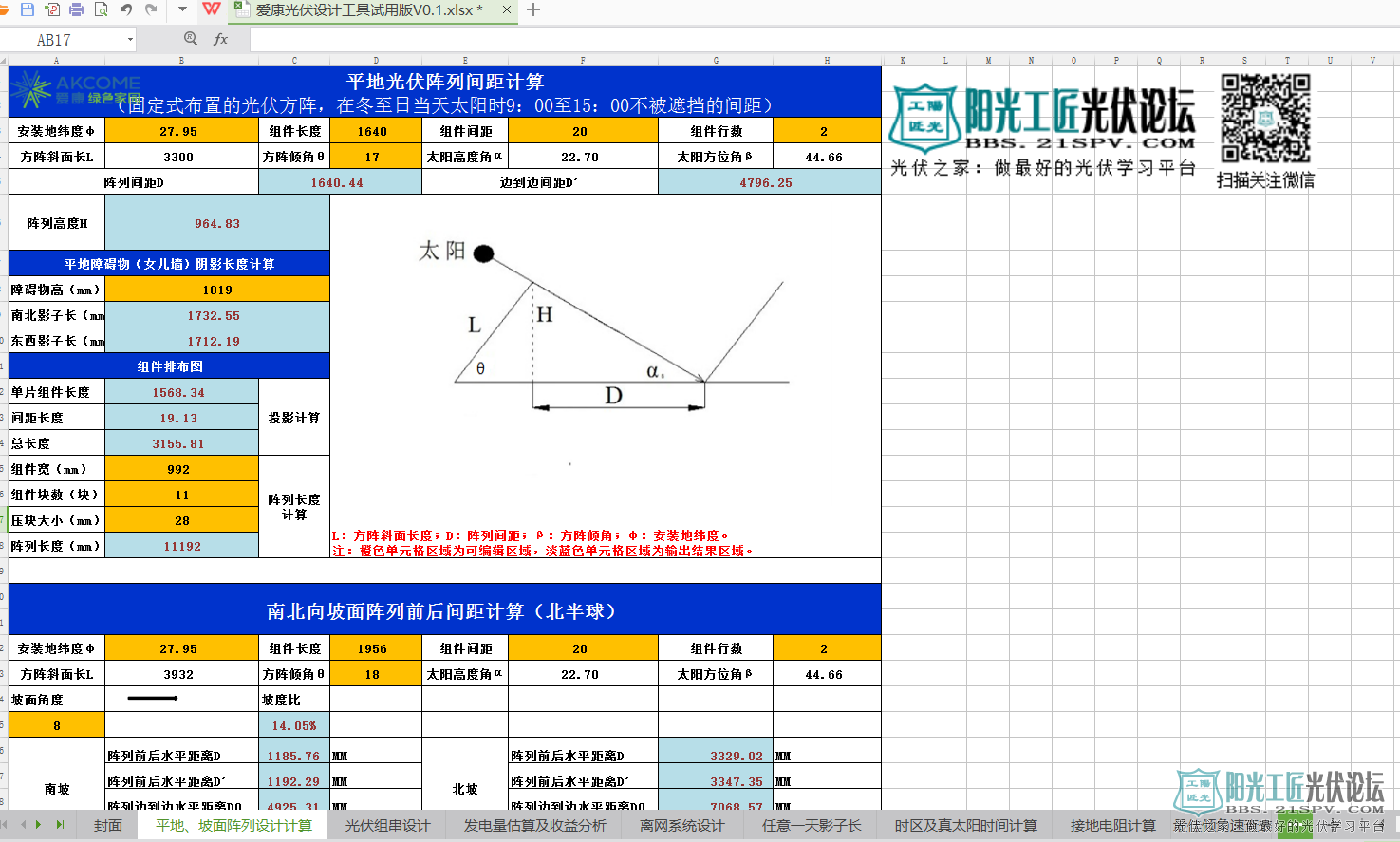Viewport: 1400px width, 842px height.
Task: Click the column F header
Action: pyautogui.click(x=583, y=60)
